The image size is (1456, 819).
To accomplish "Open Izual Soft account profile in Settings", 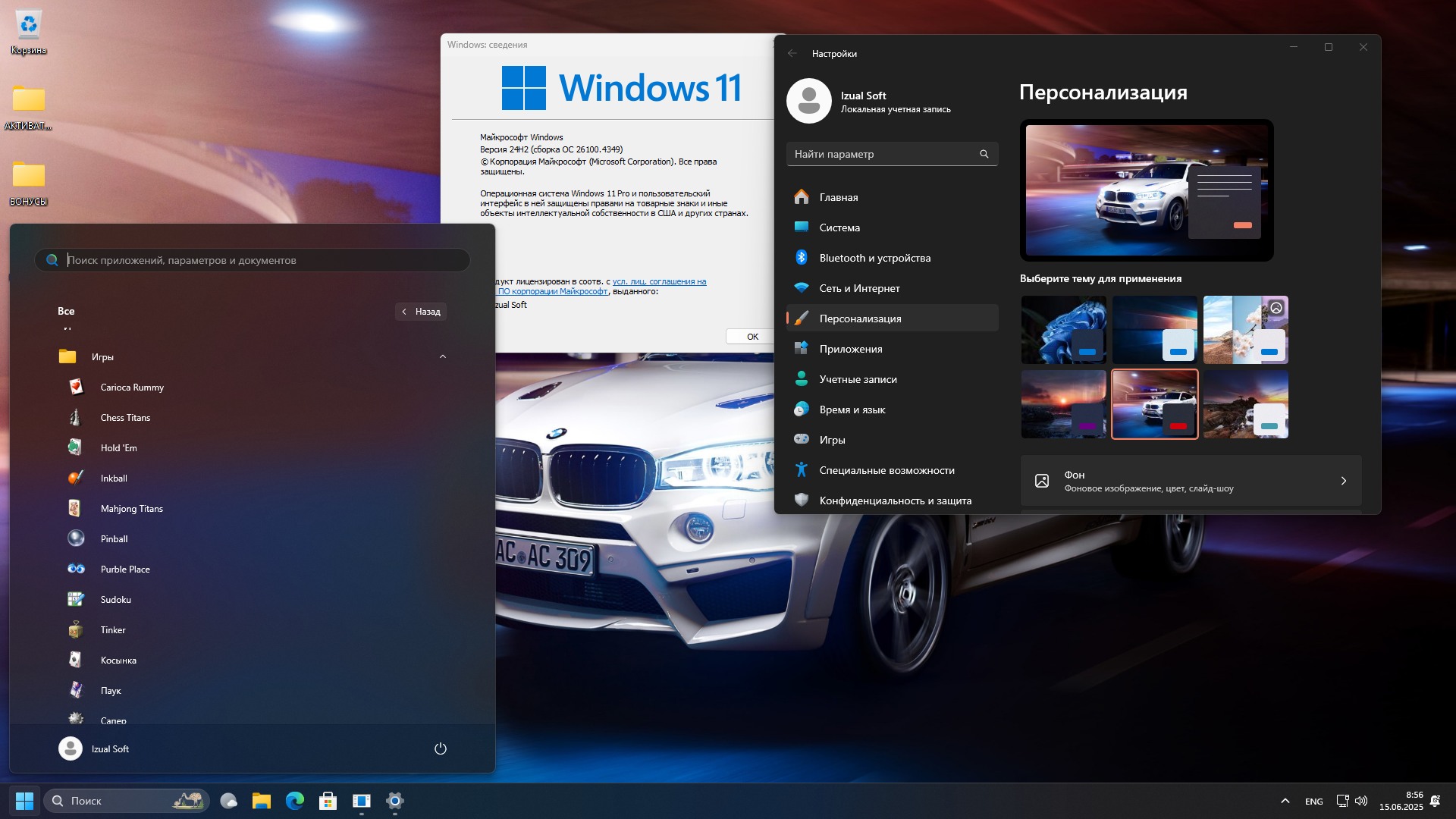I will coord(869,101).
